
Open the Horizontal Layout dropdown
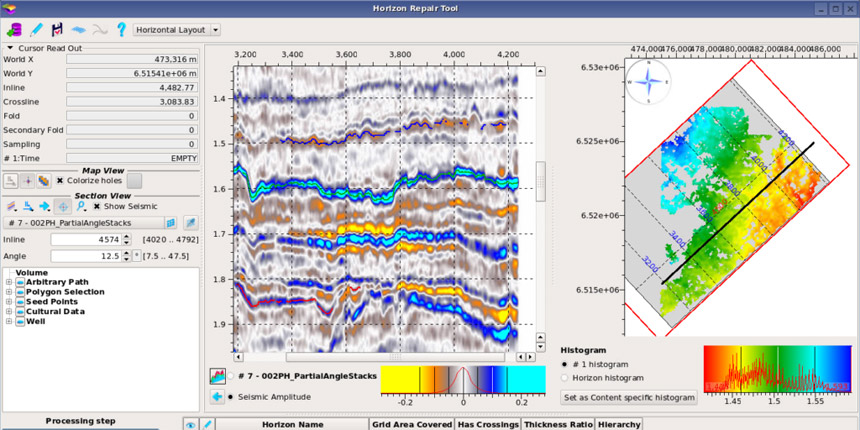(177, 30)
